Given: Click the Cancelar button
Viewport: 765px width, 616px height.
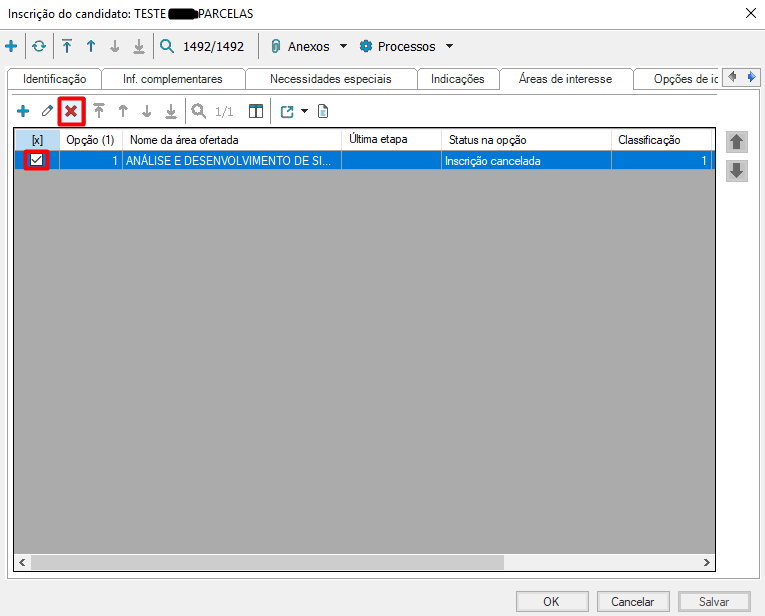Looking at the screenshot, I should [x=632, y=601].
